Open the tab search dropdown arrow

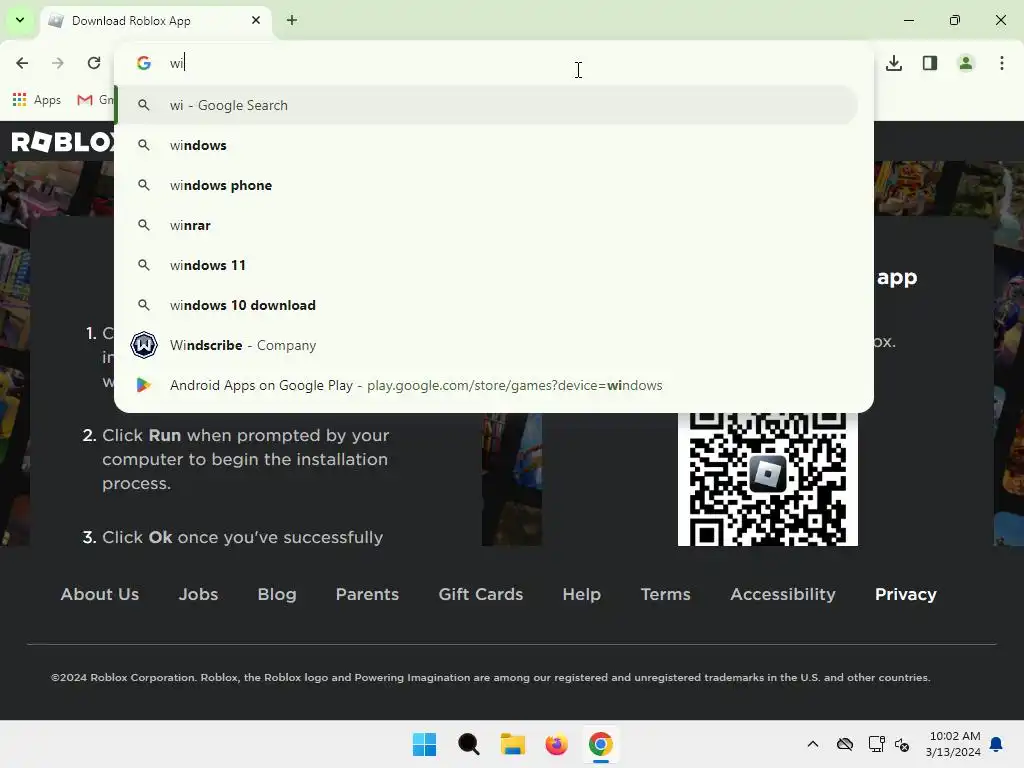[20, 20]
